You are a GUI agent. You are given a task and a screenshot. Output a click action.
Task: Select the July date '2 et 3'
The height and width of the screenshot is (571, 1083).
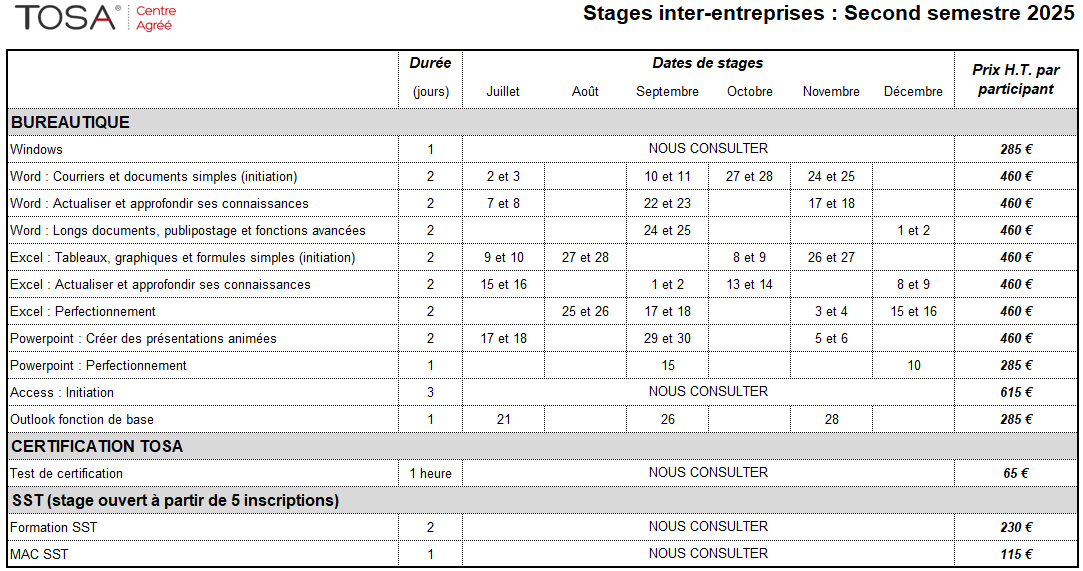(x=503, y=176)
